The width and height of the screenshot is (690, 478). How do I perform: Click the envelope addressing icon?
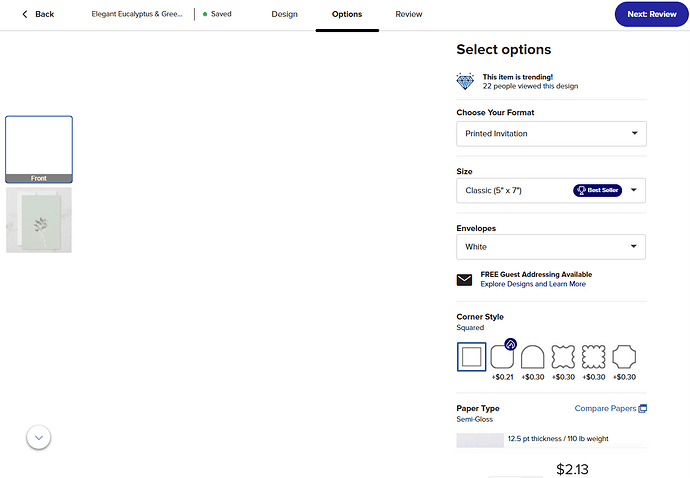tap(464, 279)
